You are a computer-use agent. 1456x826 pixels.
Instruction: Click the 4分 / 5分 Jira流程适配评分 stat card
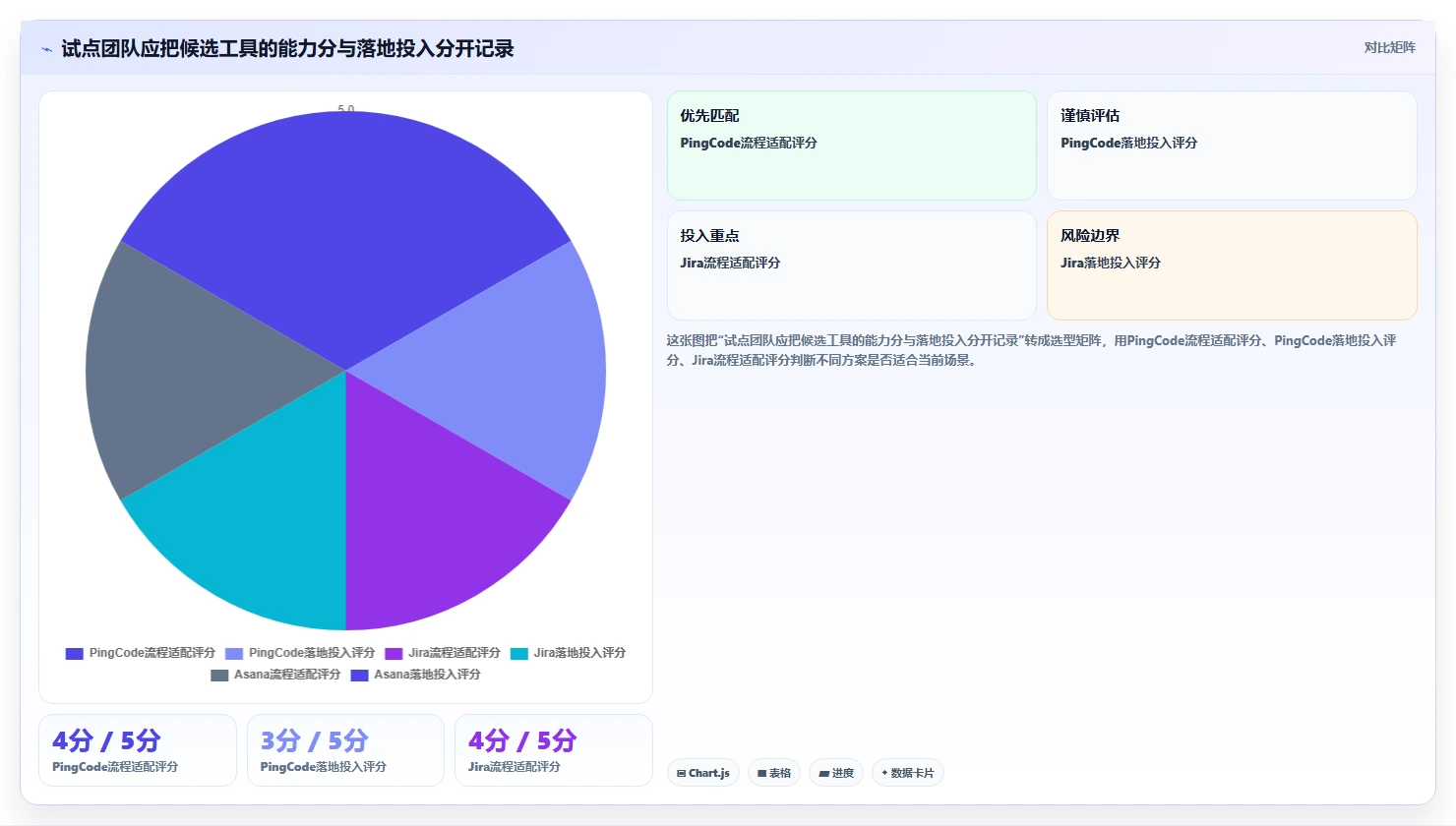pos(554,750)
